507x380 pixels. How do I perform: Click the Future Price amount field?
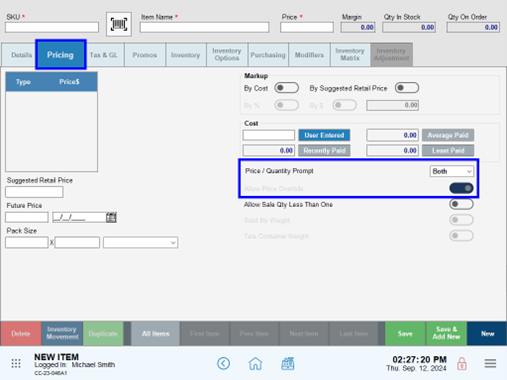(x=27, y=217)
